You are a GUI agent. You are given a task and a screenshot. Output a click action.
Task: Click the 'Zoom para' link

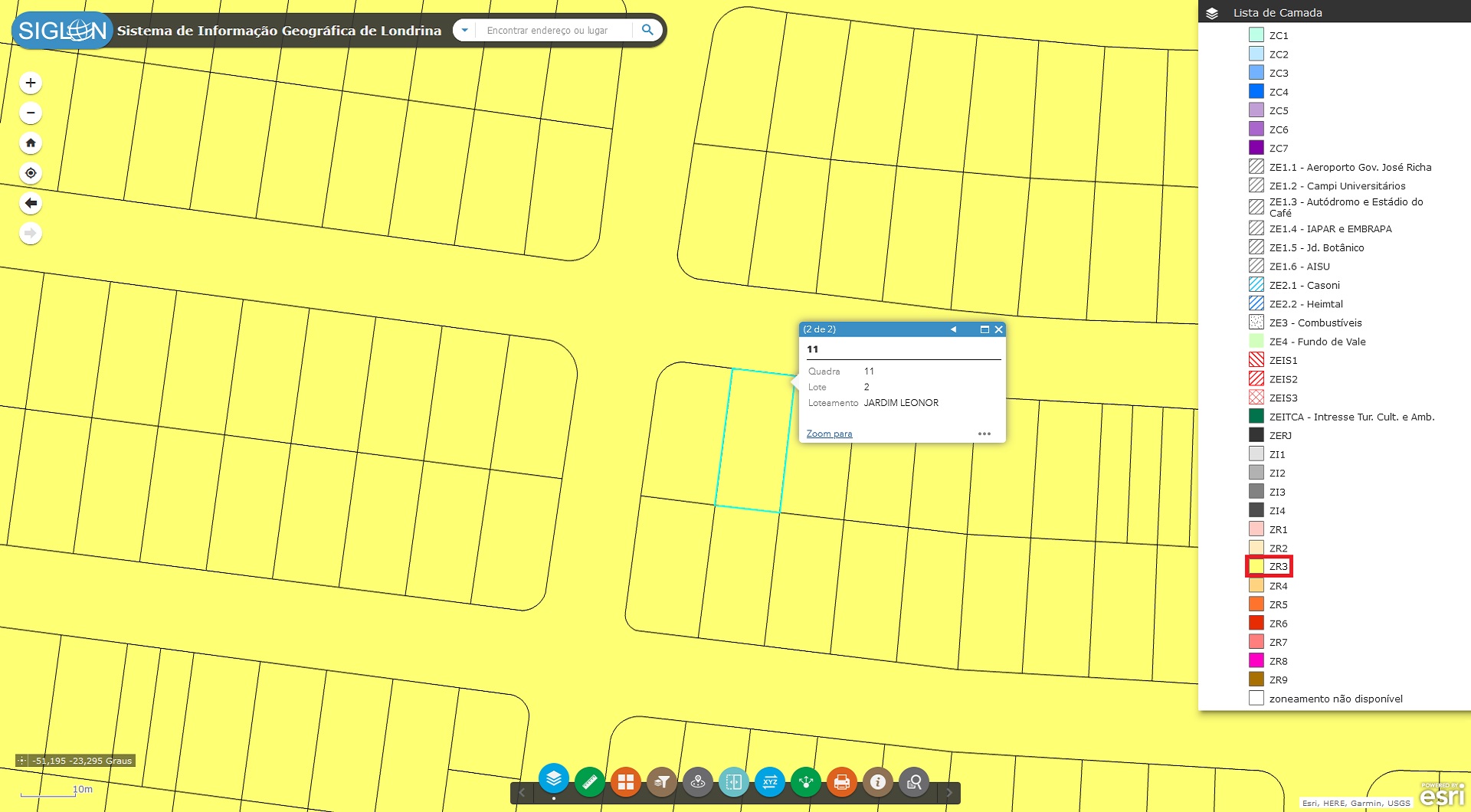coord(829,434)
